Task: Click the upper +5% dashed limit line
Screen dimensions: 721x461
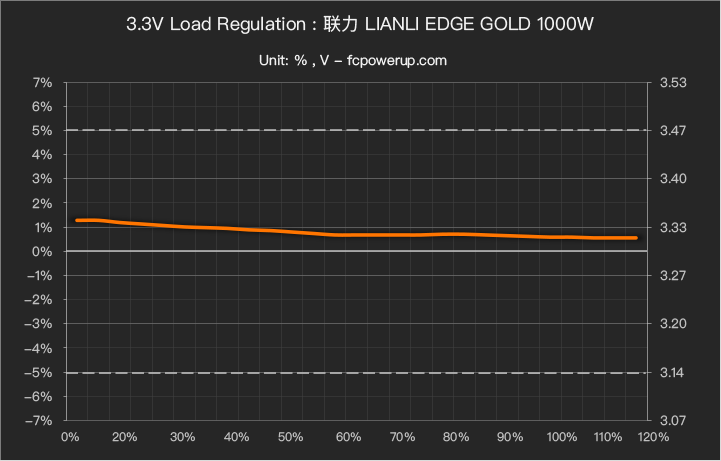Action: (x=357, y=130)
